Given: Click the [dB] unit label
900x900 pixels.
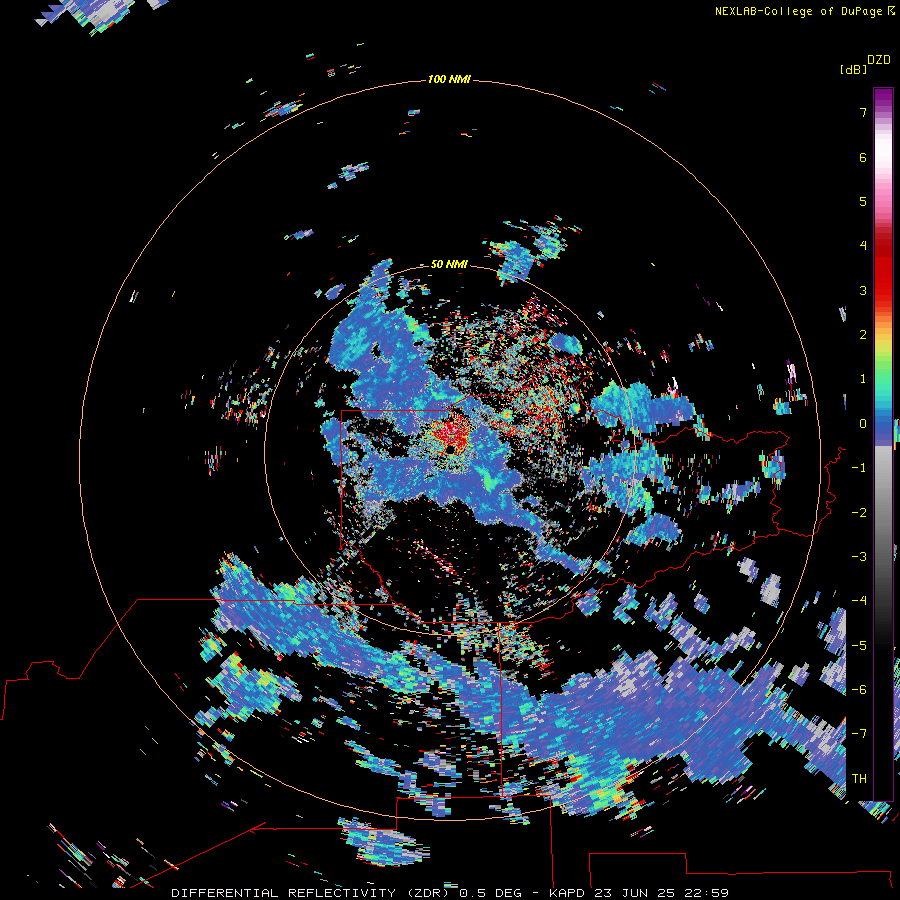Looking at the screenshot, I should pyautogui.click(x=853, y=69).
